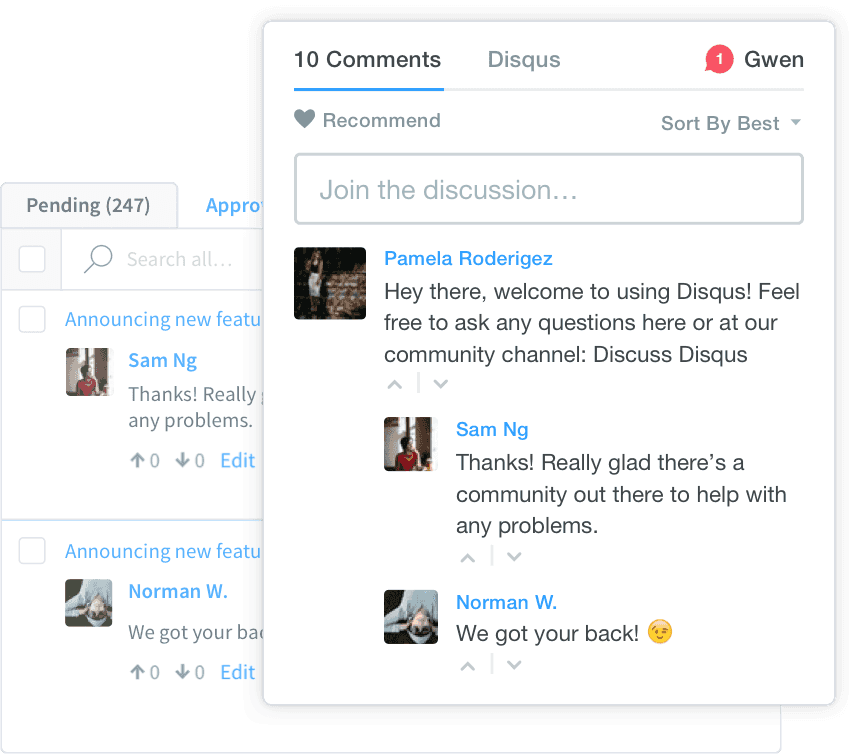Switch to the Disqus tab
The width and height of the screenshot is (856, 754).
pos(524,60)
